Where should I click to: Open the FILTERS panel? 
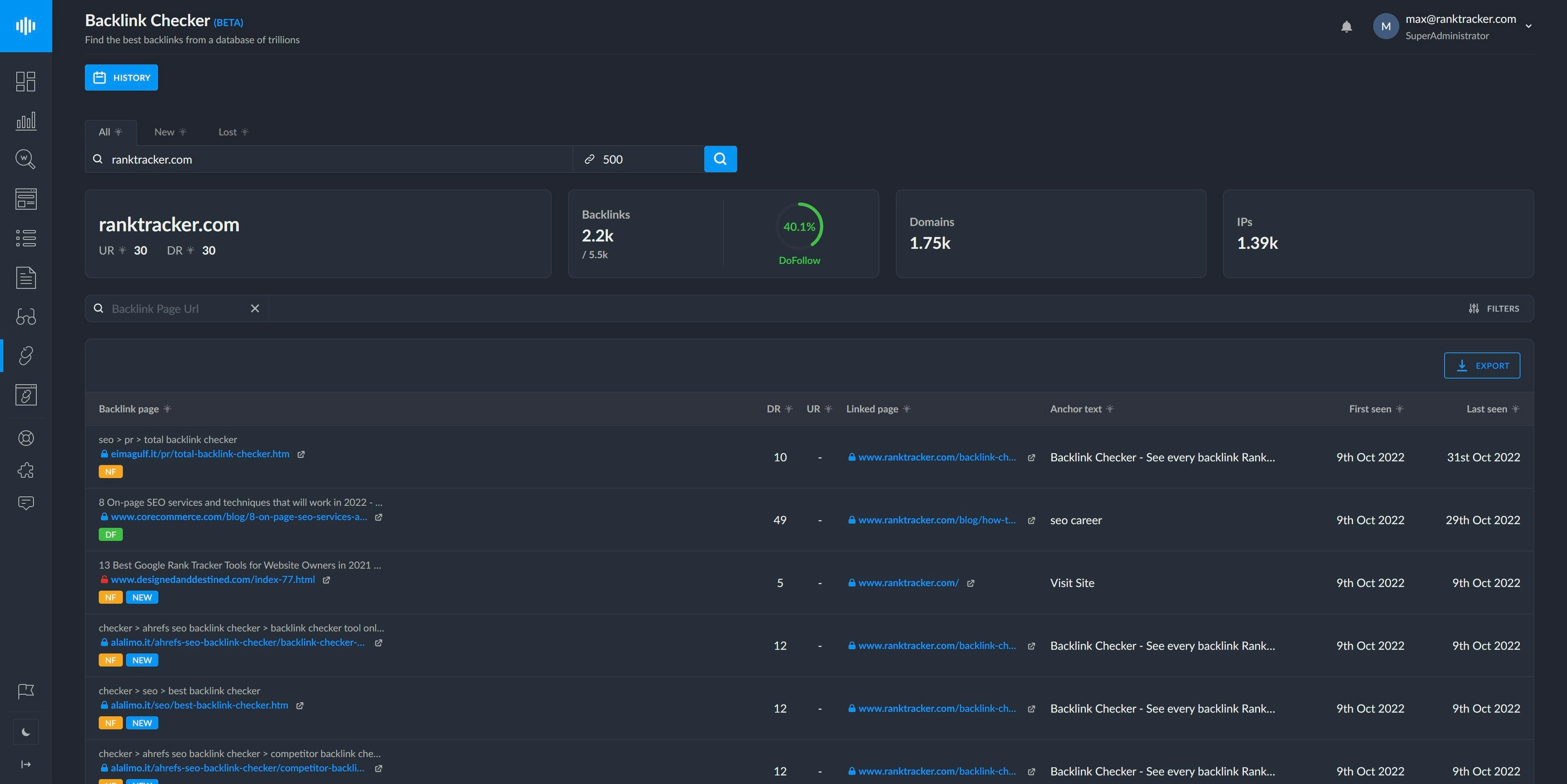(1494, 308)
